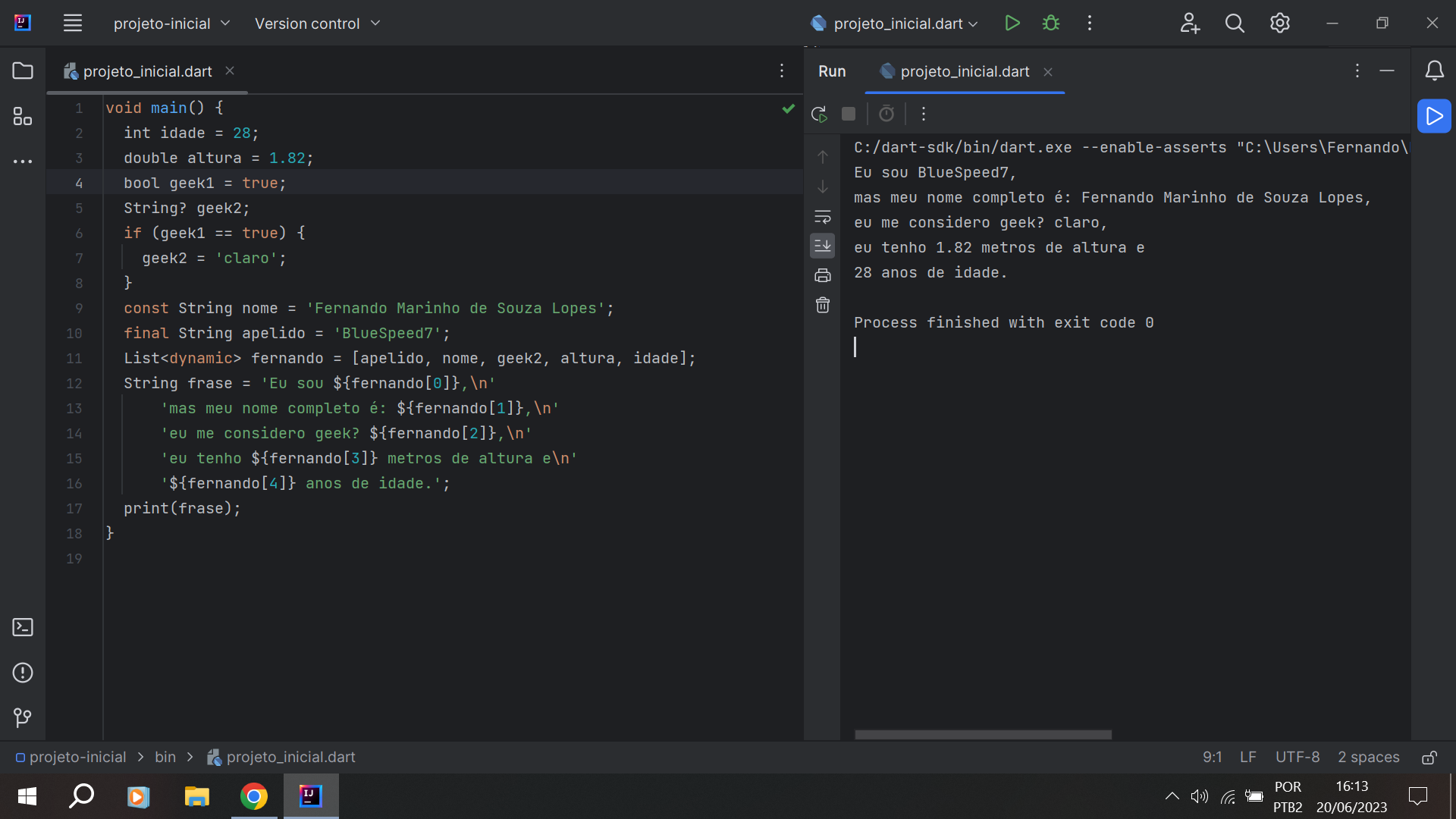Open more run actions in title bar
The width and height of the screenshot is (1456, 819).
pos(1090,24)
